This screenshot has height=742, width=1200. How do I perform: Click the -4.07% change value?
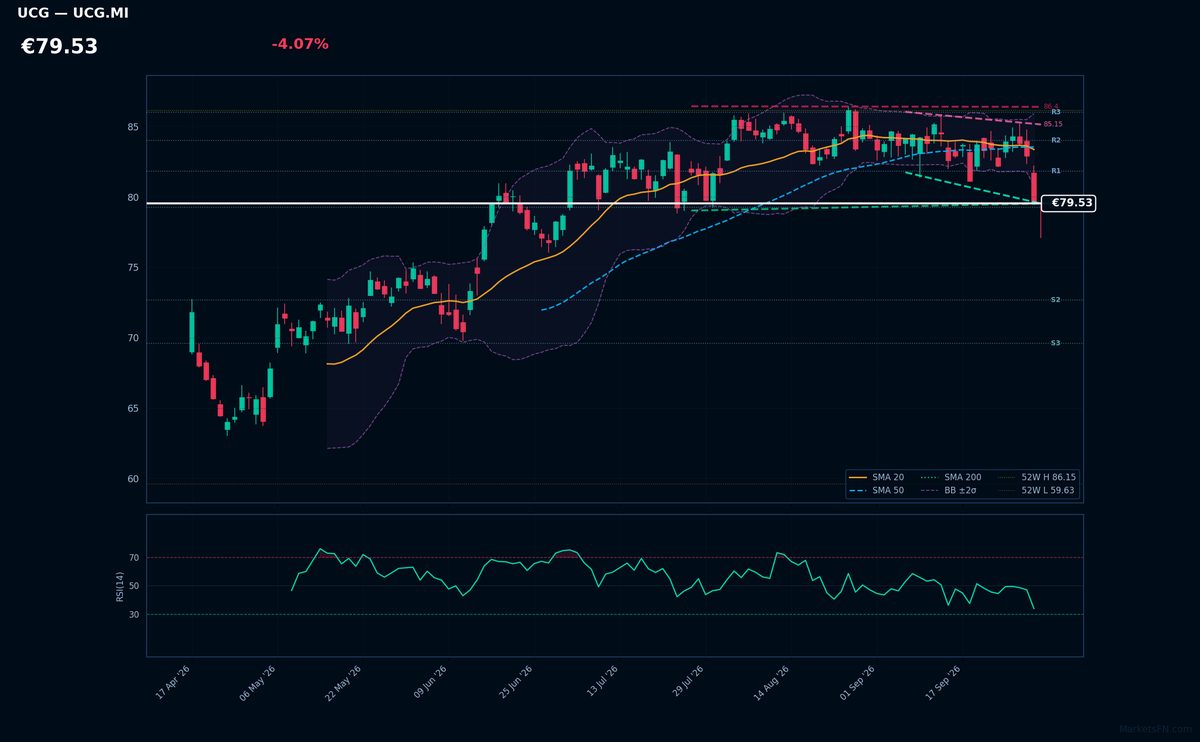pos(300,44)
